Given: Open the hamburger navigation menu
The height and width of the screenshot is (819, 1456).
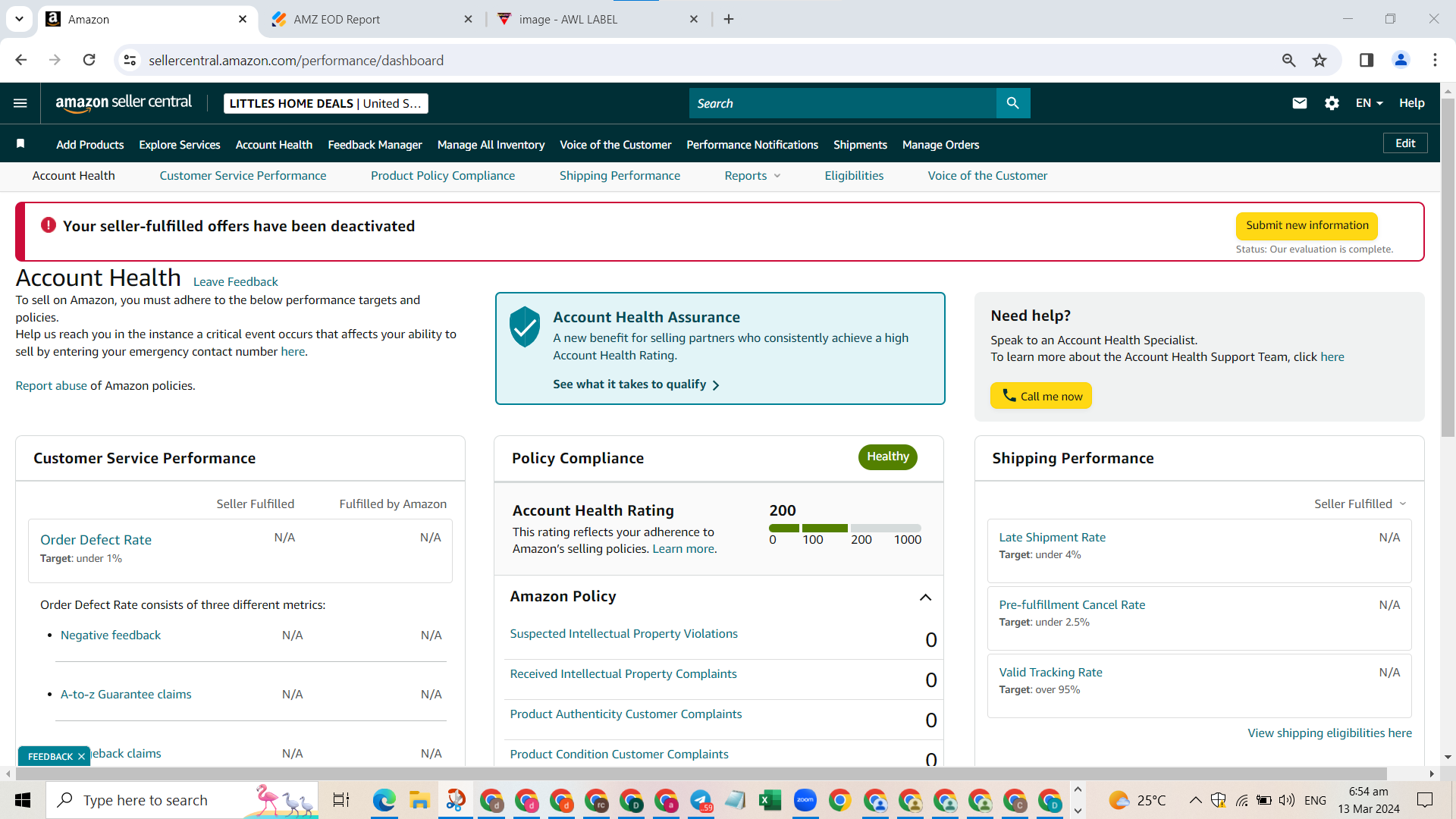Looking at the screenshot, I should tap(20, 103).
